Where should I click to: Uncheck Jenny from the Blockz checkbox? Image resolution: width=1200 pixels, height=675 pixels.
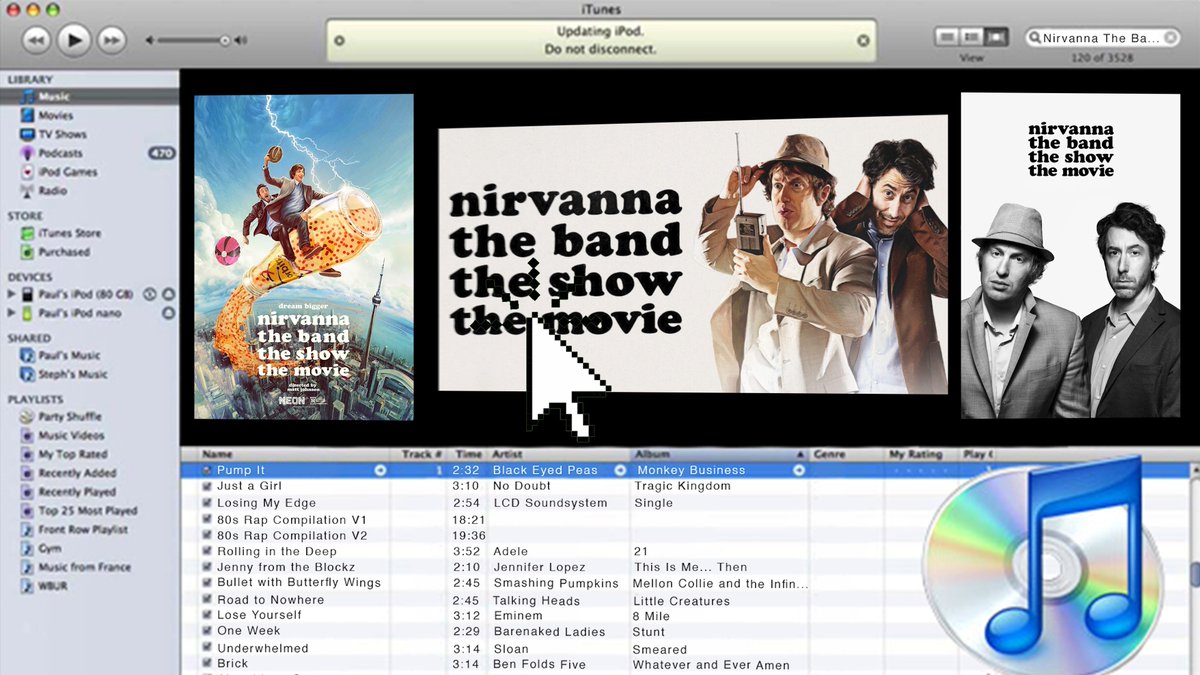[207, 568]
